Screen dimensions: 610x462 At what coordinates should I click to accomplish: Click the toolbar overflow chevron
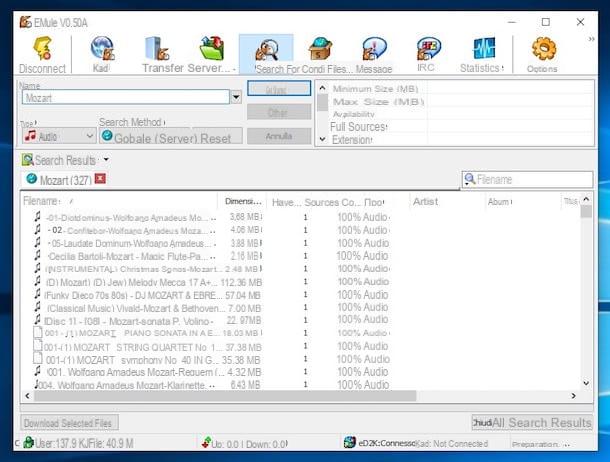coord(591,39)
